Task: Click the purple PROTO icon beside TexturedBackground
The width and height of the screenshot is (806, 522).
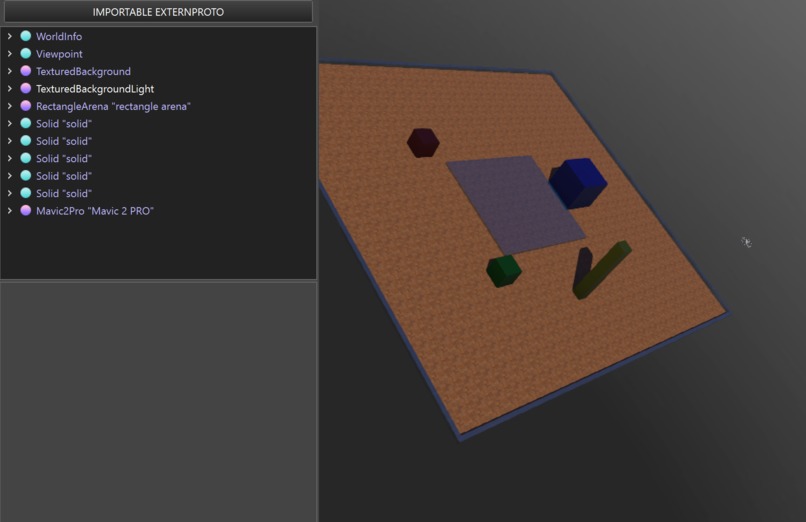Action: point(26,71)
